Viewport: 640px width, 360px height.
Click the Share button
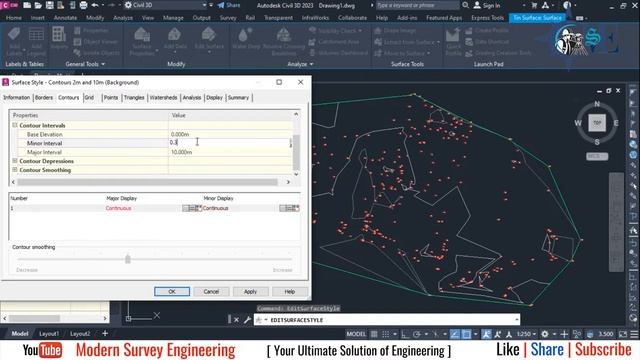tap(229, 5)
